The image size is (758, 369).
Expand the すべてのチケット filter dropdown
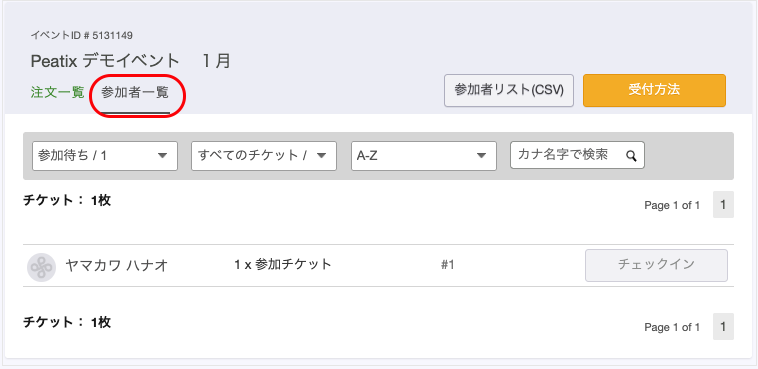coord(264,156)
